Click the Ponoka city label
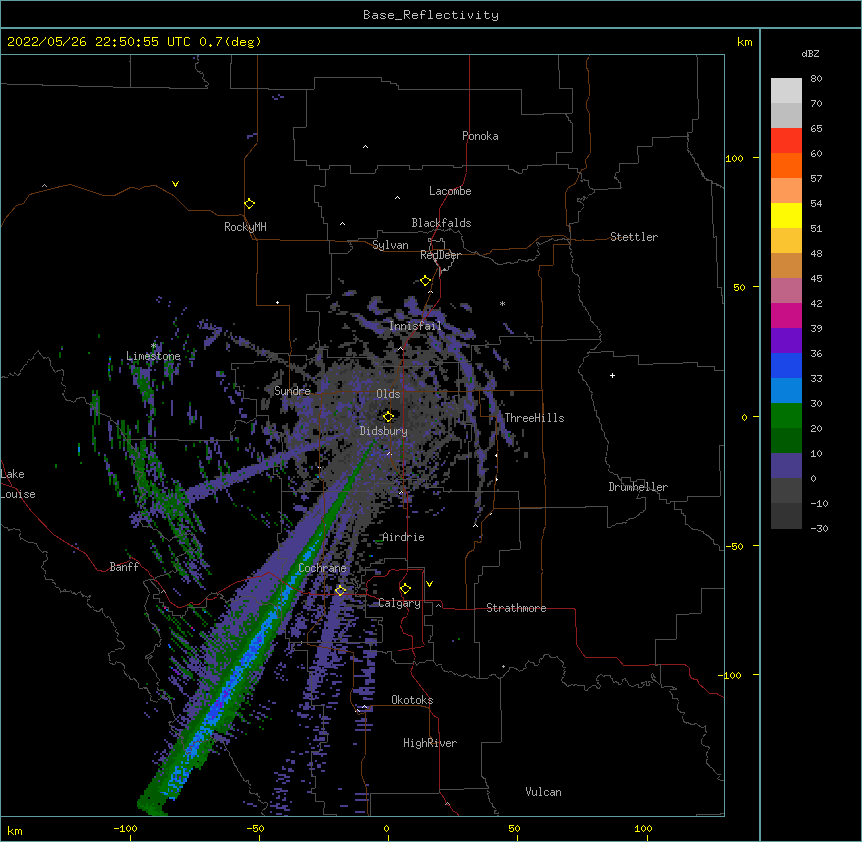This screenshot has width=862, height=842. tap(480, 136)
